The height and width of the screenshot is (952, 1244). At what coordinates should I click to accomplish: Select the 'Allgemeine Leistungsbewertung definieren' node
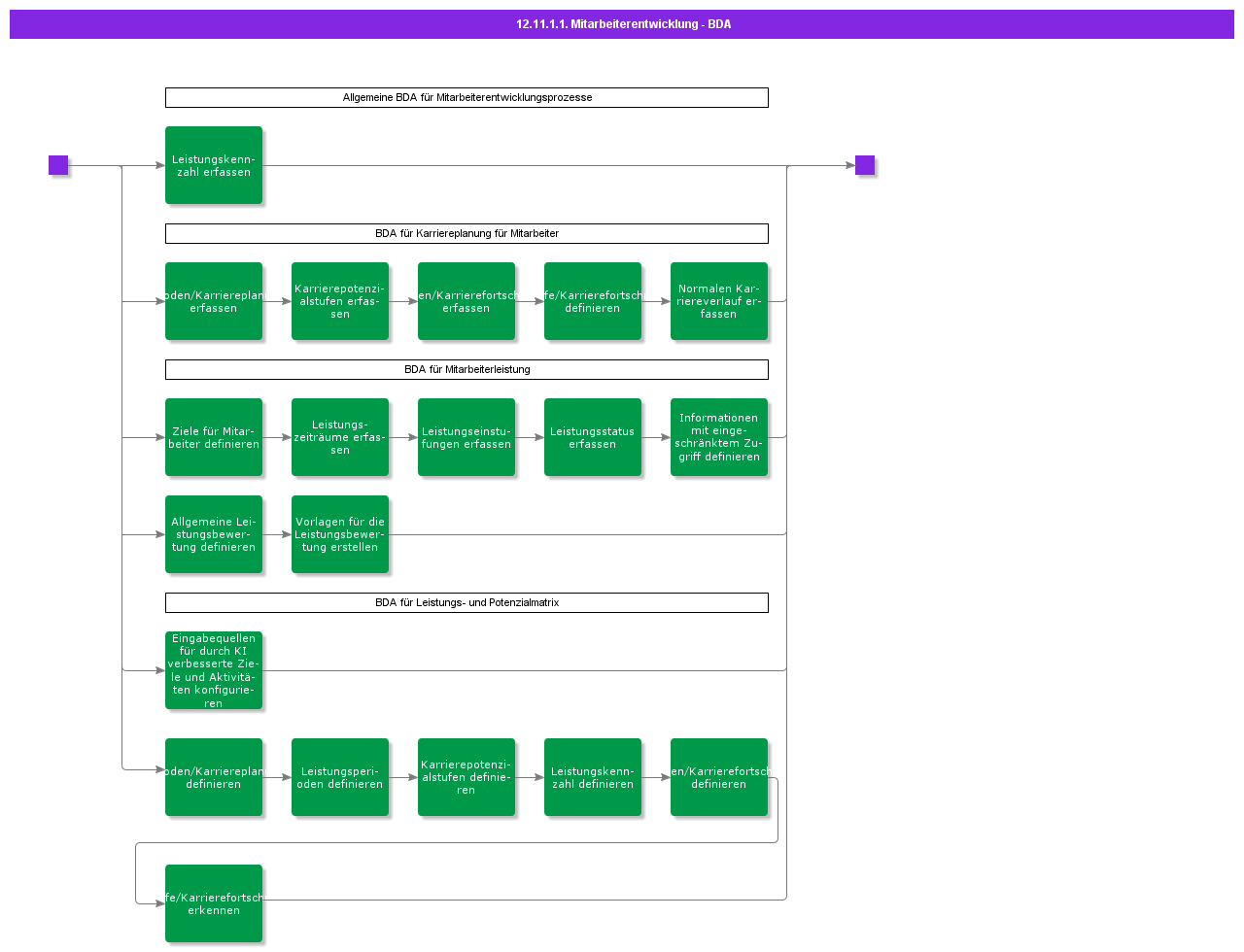[x=214, y=533]
